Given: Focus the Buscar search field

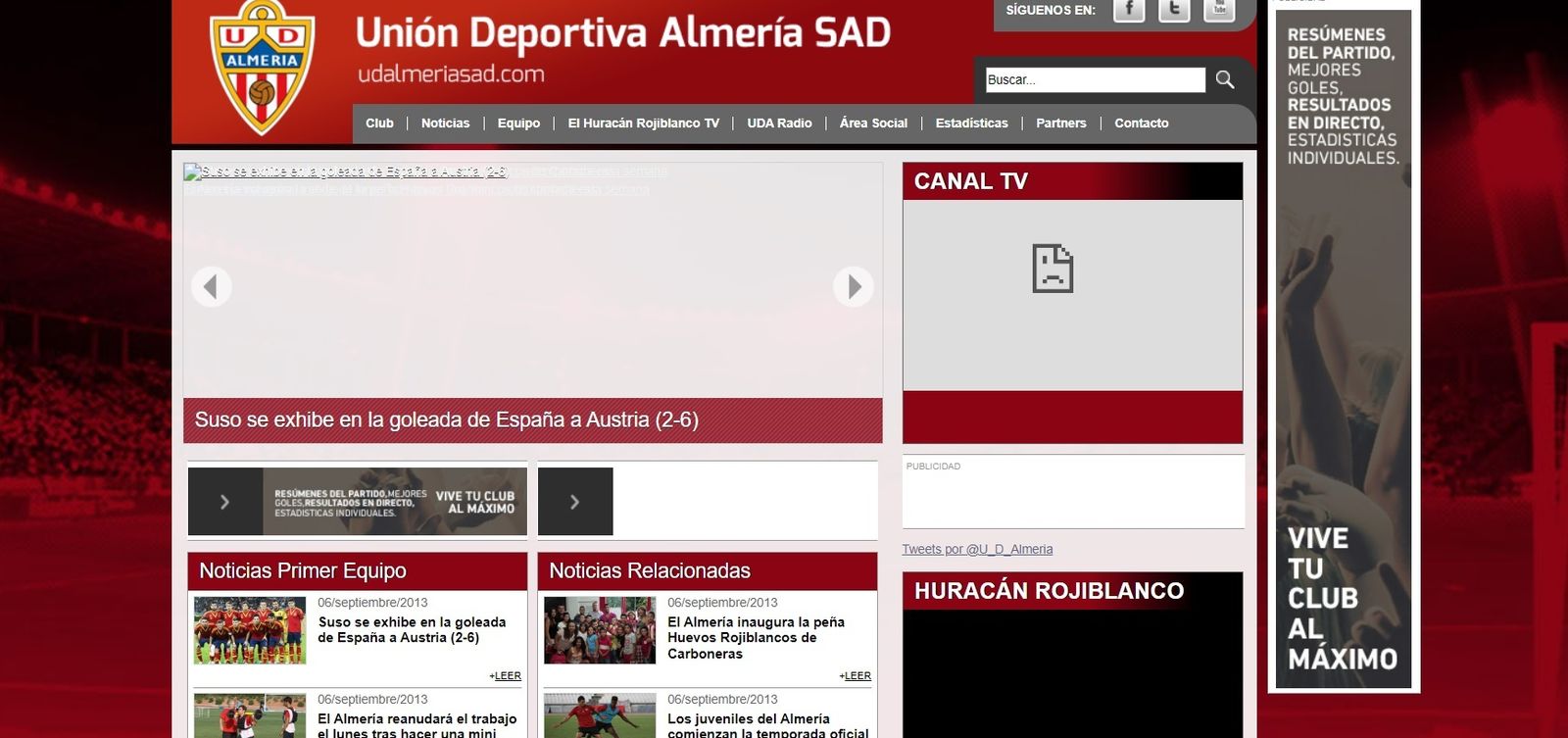Looking at the screenshot, I should coord(1095,79).
